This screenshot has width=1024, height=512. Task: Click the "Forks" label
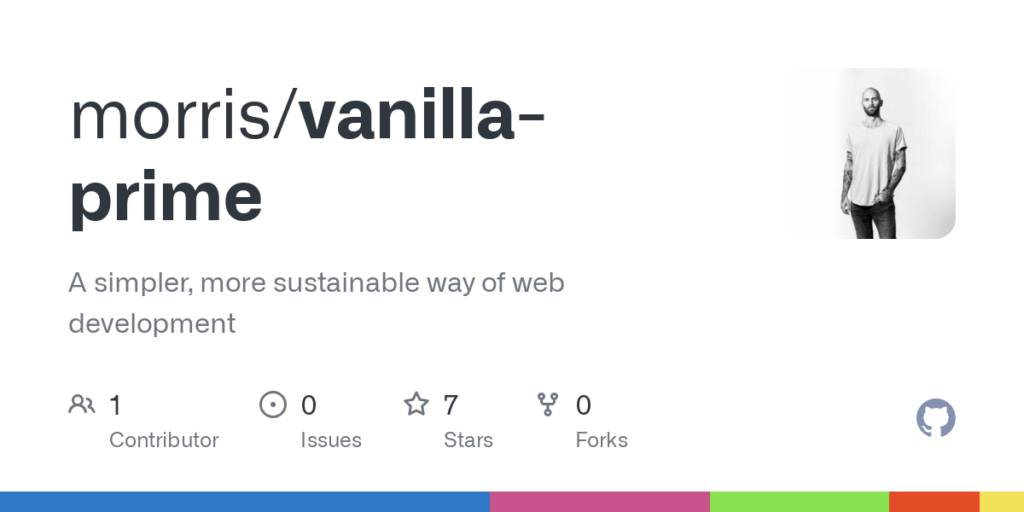(601, 440)
